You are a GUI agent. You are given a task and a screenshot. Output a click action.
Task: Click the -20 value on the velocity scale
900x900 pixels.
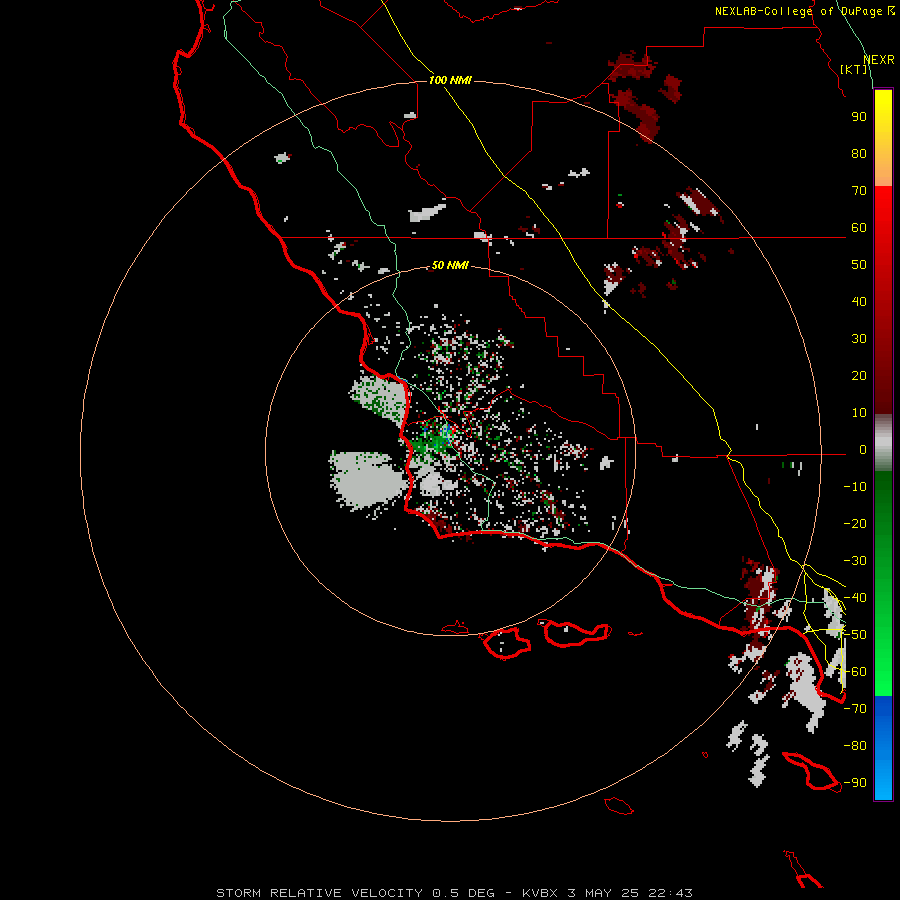855,524
